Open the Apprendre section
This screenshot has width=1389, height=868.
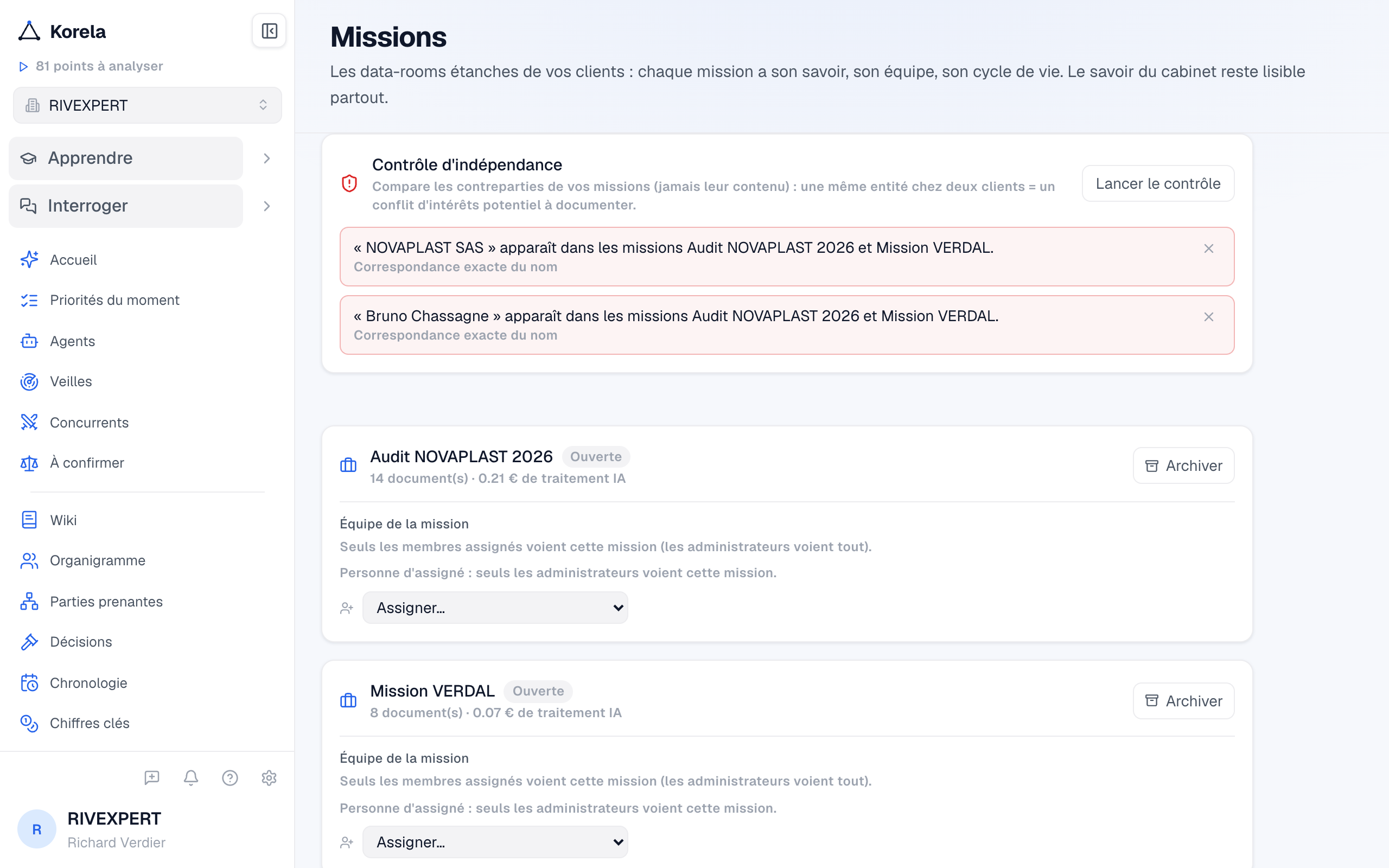coord(126,158)
